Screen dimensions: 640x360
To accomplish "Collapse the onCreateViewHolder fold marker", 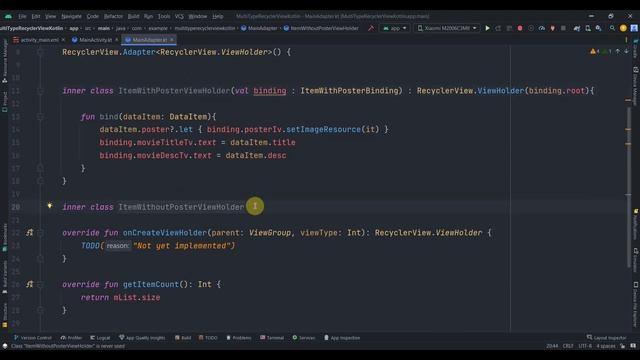I will (40, 233).
